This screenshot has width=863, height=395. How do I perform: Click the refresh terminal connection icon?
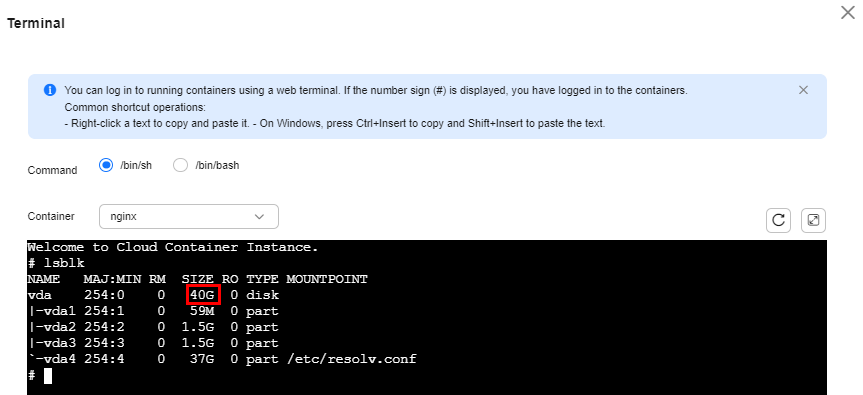(778, 221)
